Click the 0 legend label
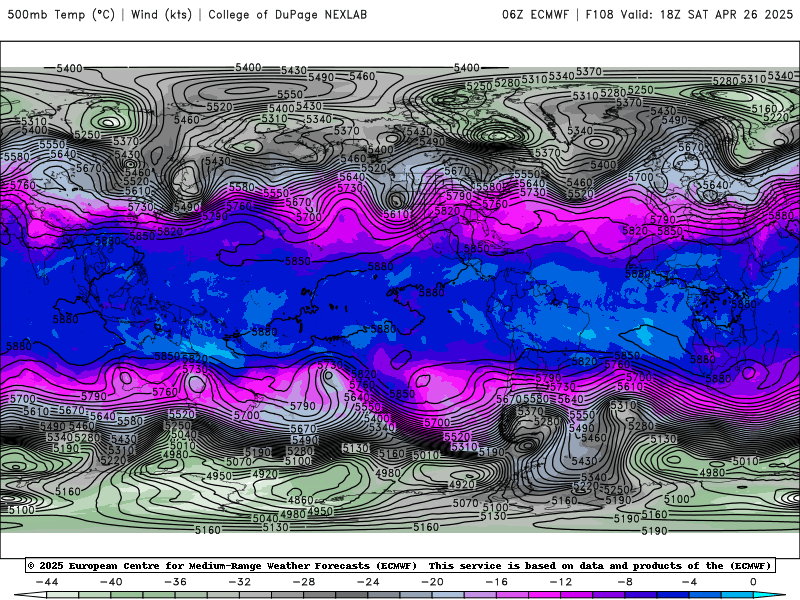This screenshot has width=800, height=600. (754, 582)
